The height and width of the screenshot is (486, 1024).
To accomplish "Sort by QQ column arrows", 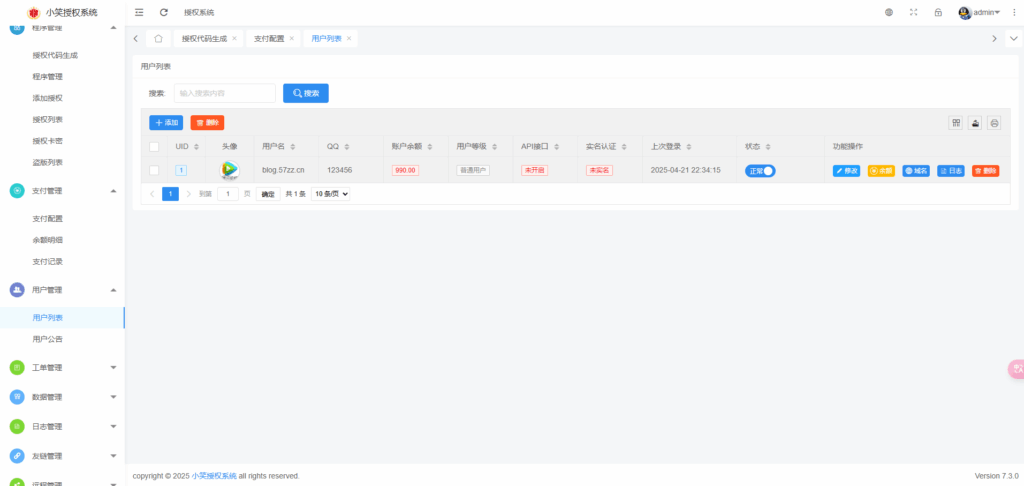I will coord(347,147).
